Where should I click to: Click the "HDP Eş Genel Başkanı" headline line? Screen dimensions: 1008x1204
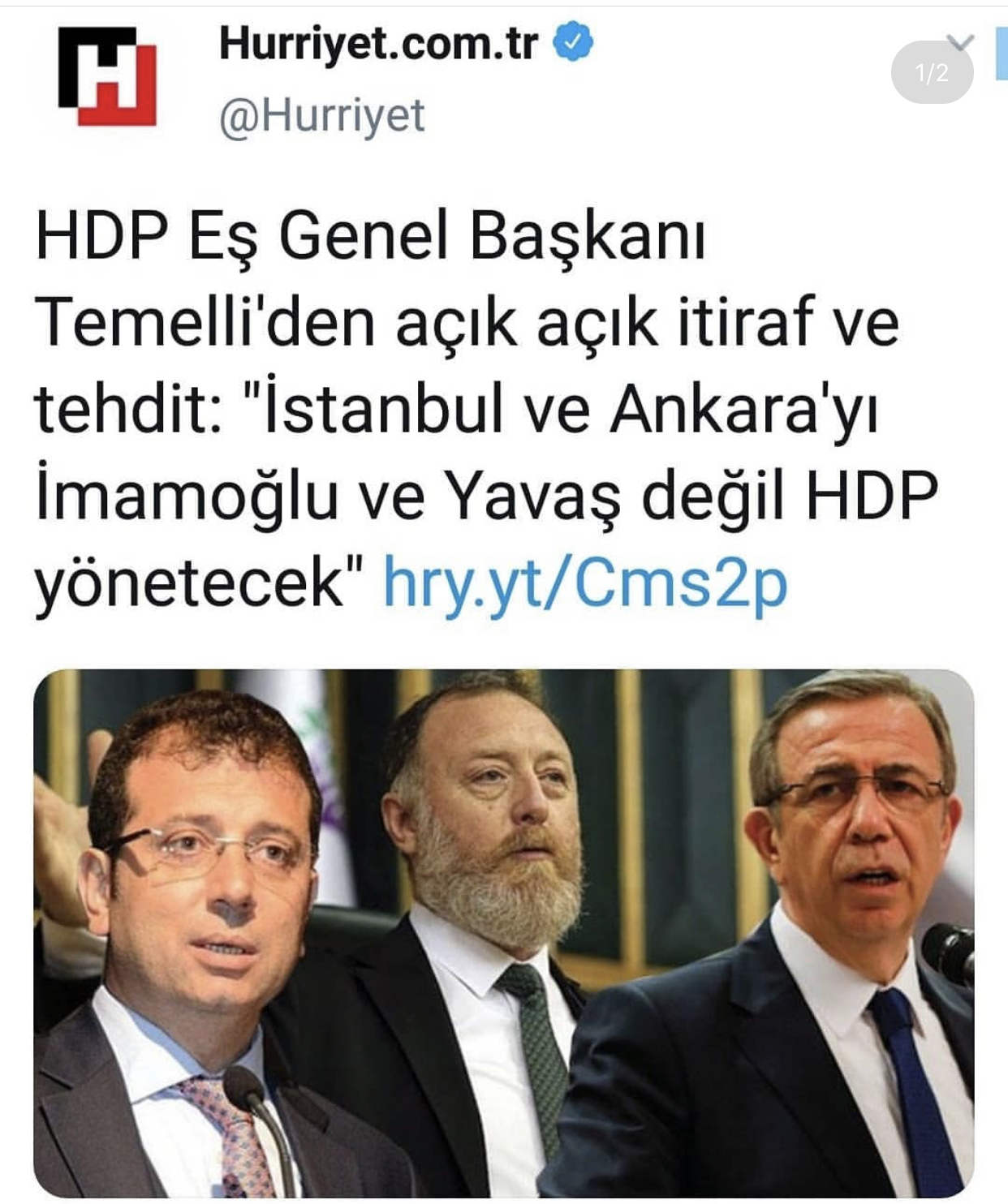370,237
